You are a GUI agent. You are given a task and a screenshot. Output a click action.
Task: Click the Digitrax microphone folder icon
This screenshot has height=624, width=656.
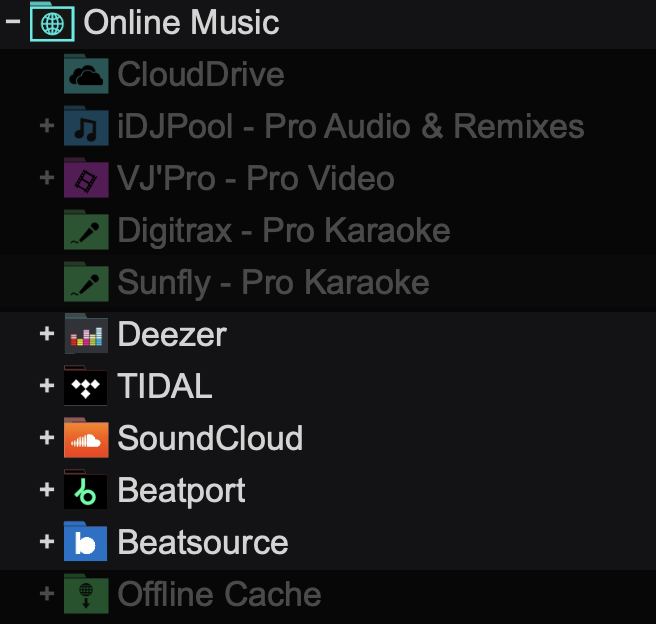85,230
